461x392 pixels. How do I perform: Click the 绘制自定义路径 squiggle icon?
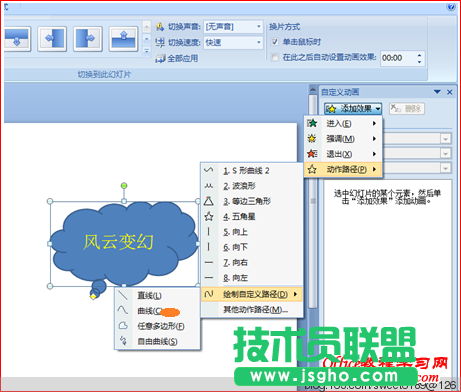click(x=209, y=294)
